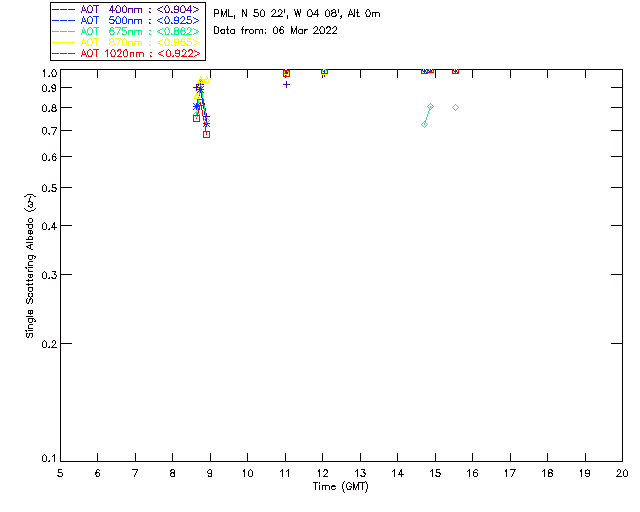Click the x-axis tick label 15

pyautogui.click(x=435, y=473)
